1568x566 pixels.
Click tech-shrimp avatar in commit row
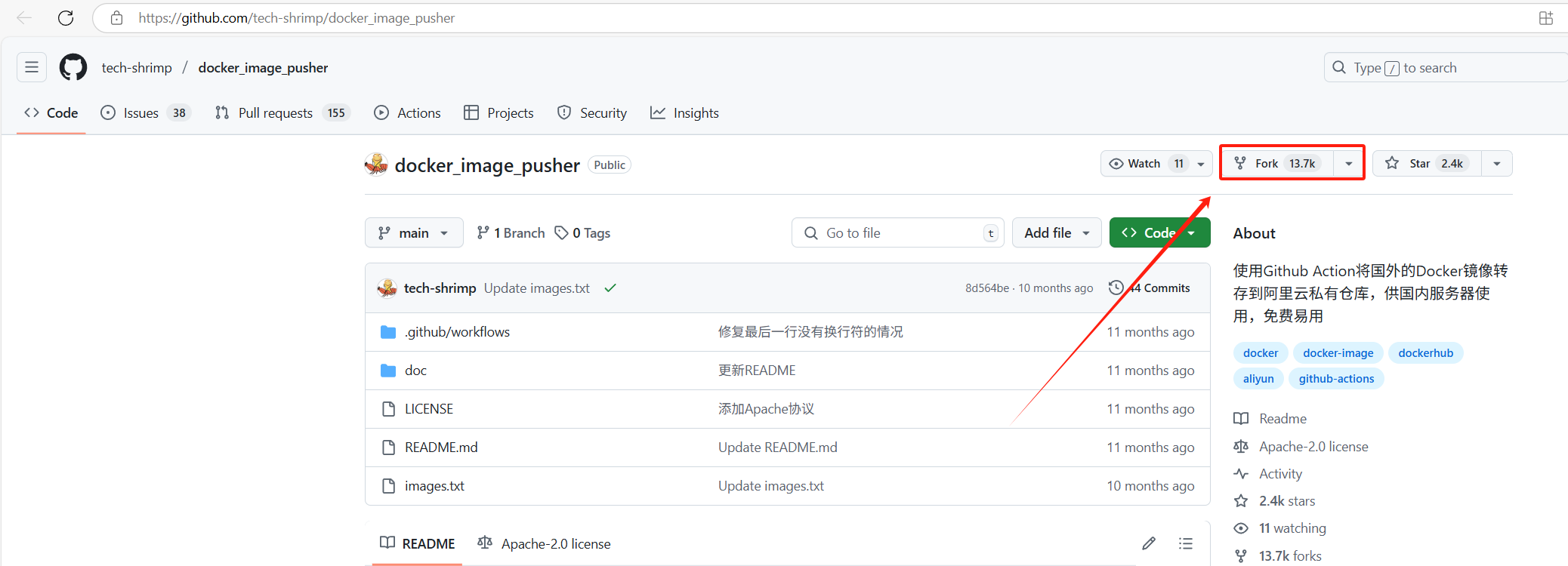point(387,288)
